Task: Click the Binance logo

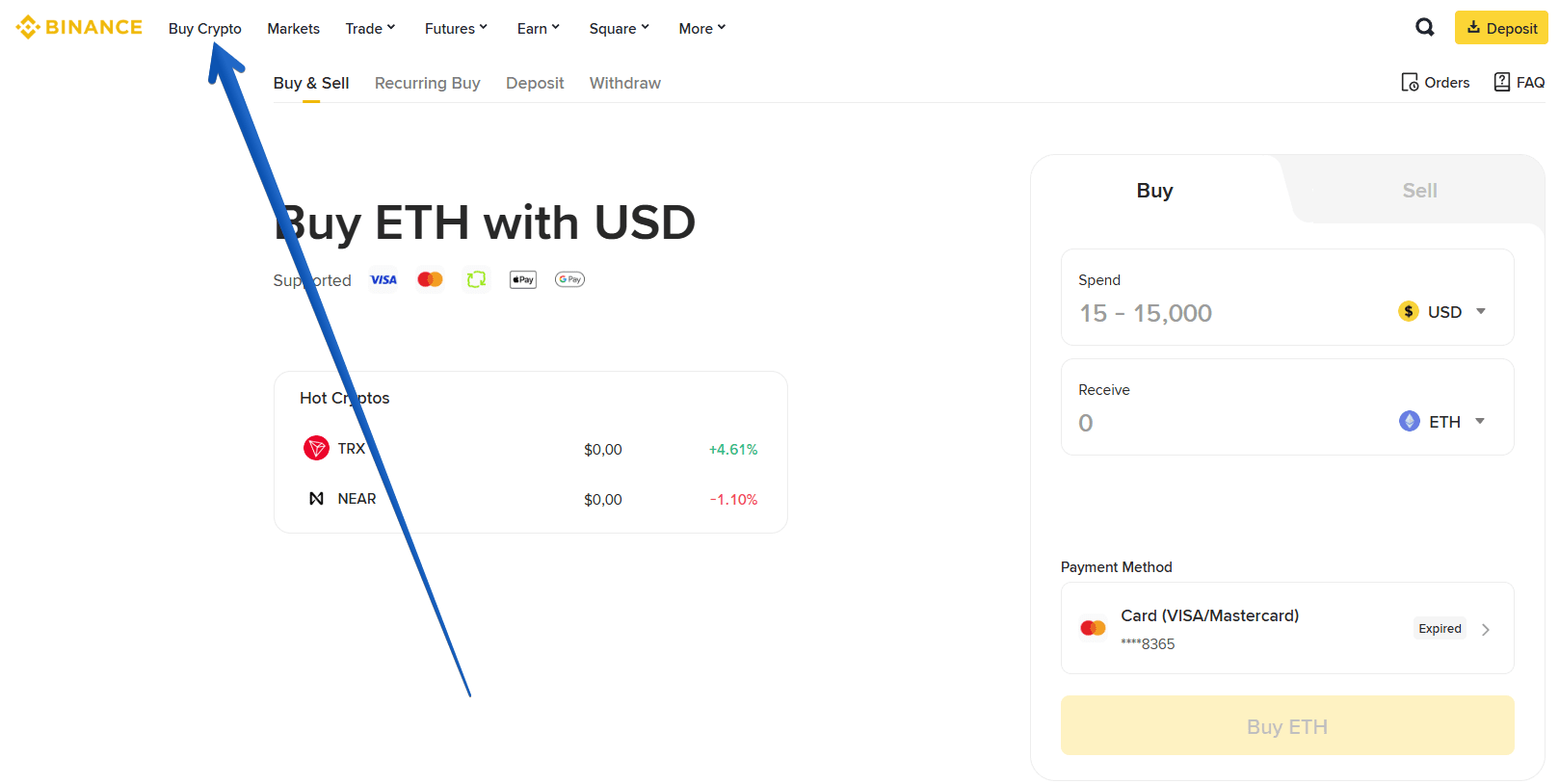Action: tap(79, 27)
